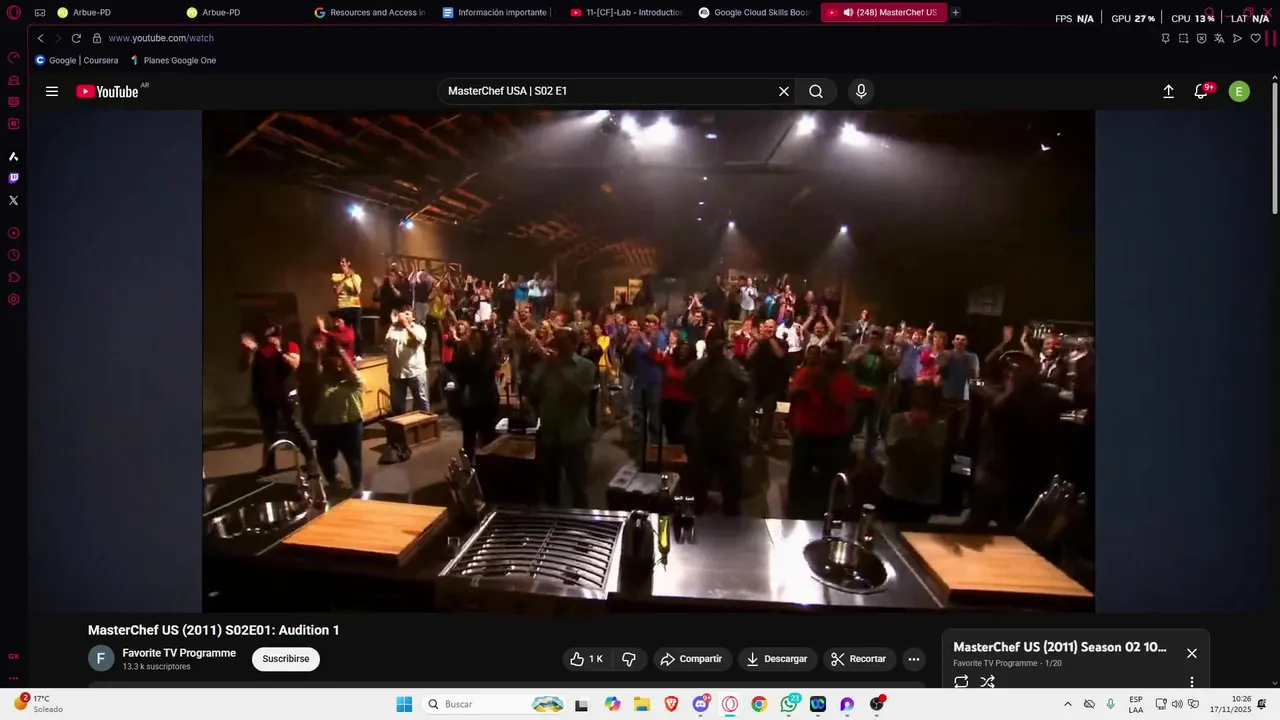Open the sidebar history clock icon
Image resolution: width=1280 pixels, height=720 pixels.
tap(14, 255)
